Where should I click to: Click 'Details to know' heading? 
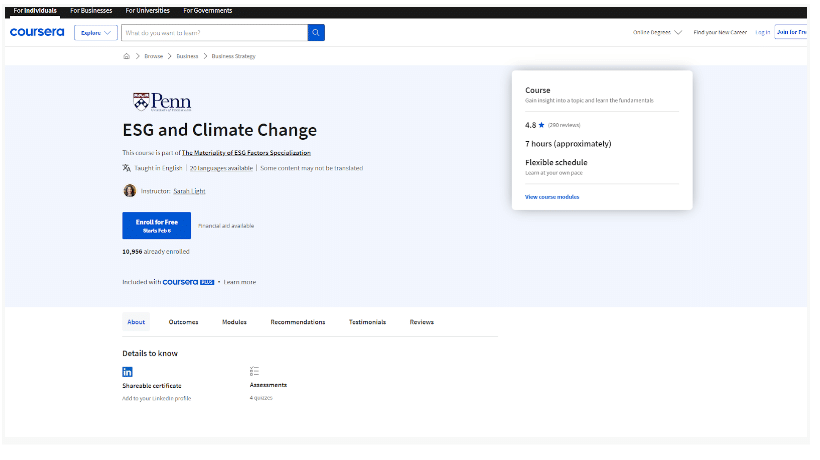pyautogui.click(x=150, y=353)
